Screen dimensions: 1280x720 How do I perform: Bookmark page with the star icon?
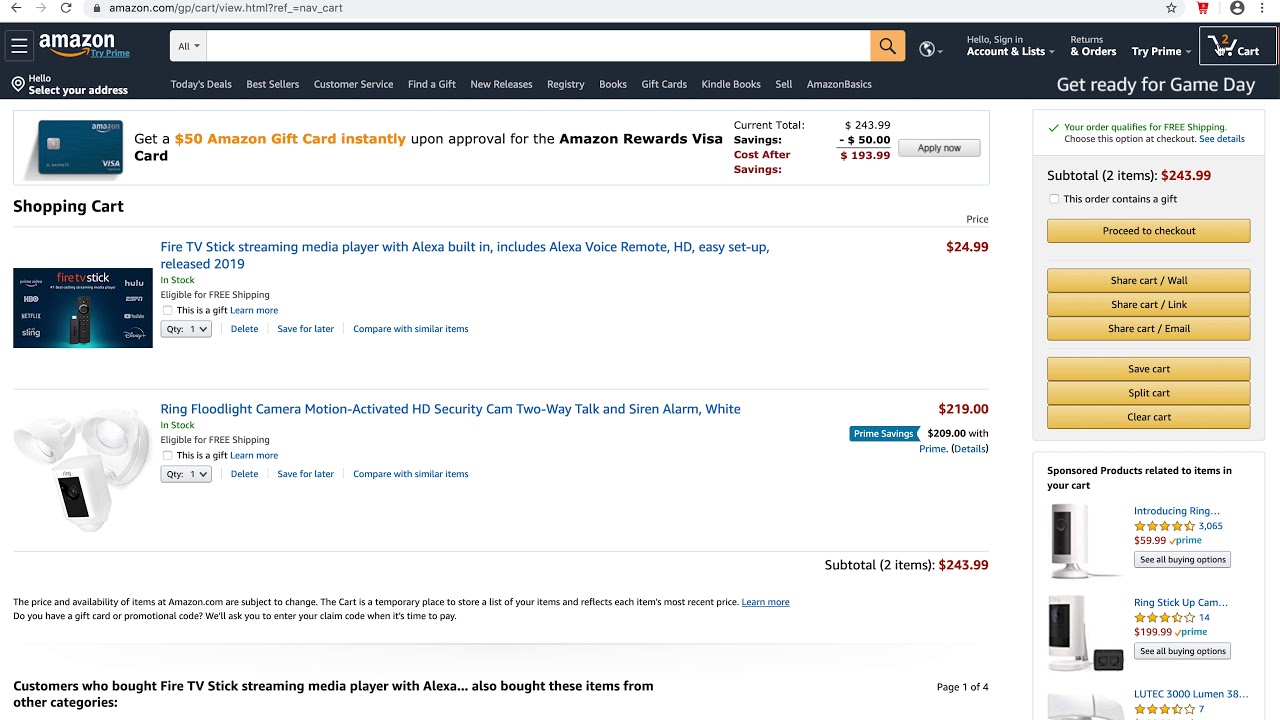pyautogui.click(x=1171, y=8)
